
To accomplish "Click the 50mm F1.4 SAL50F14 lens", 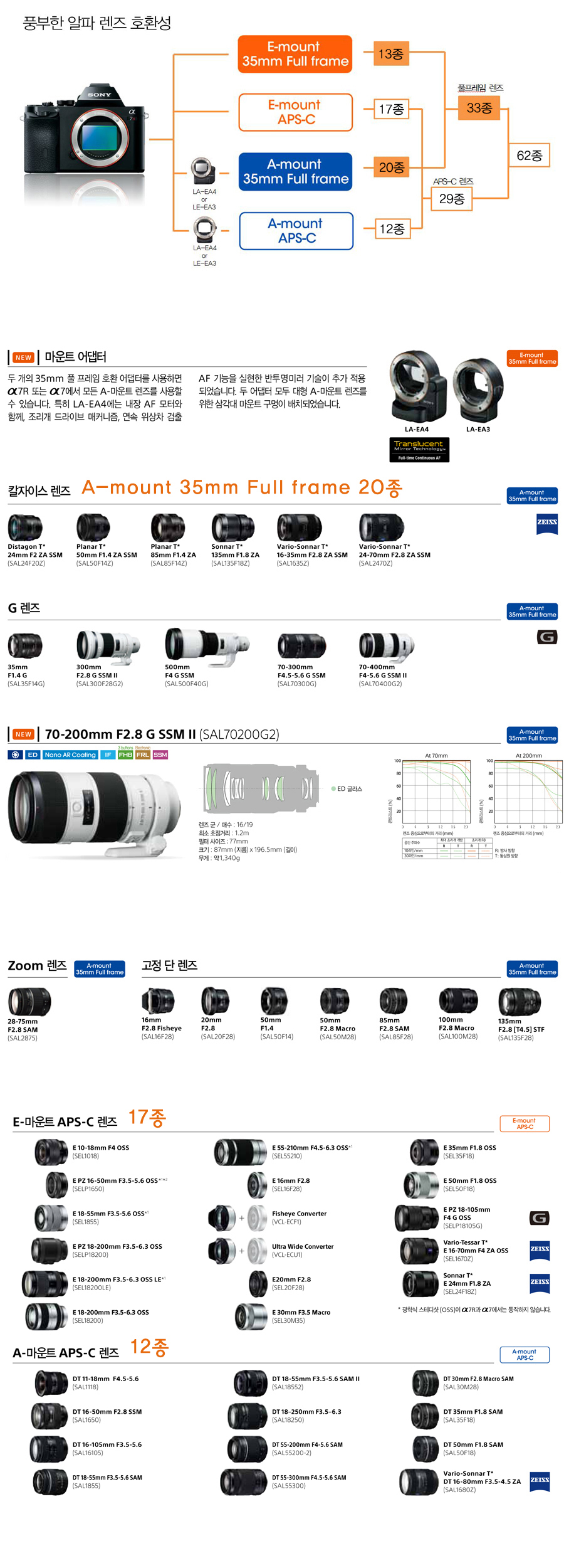I will pos(274,1001).
